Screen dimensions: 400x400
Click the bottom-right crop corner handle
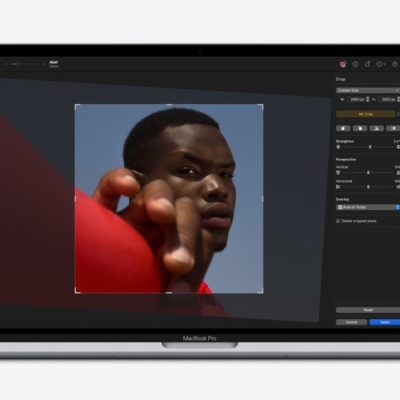pos(261,291)
